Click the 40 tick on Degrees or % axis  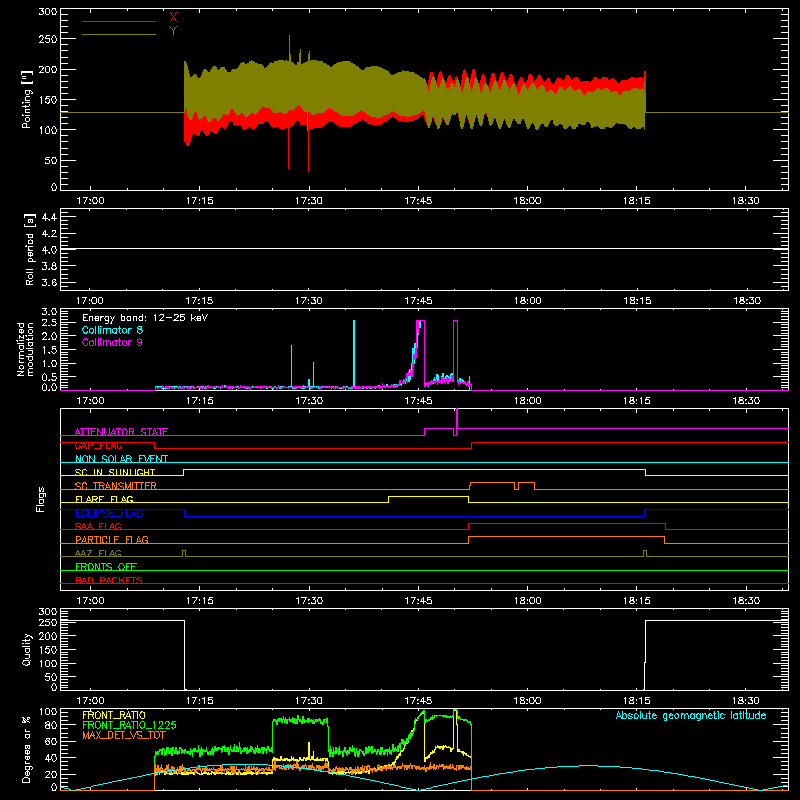coord(51,758)
